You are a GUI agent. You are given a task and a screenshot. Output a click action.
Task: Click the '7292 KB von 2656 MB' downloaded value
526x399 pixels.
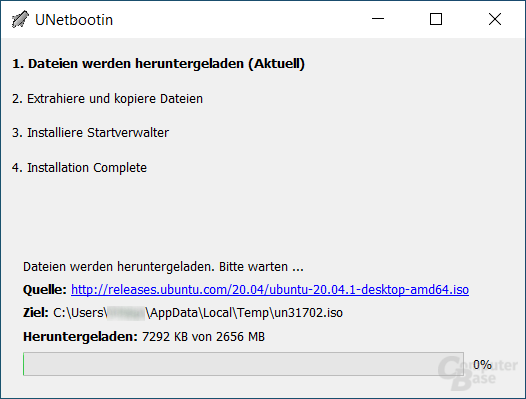(203, 337)
